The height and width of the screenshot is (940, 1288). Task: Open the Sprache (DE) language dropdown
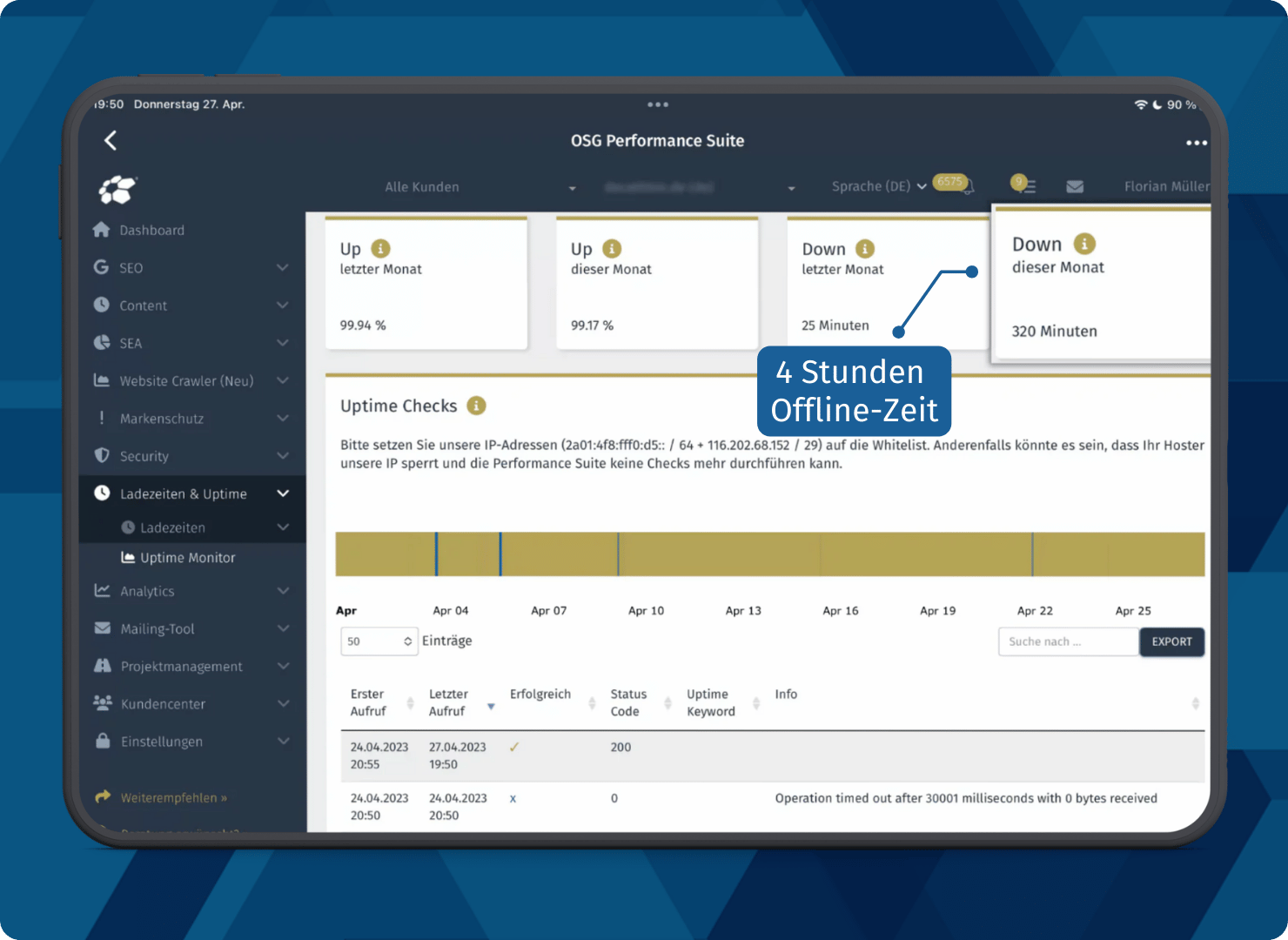878,186
